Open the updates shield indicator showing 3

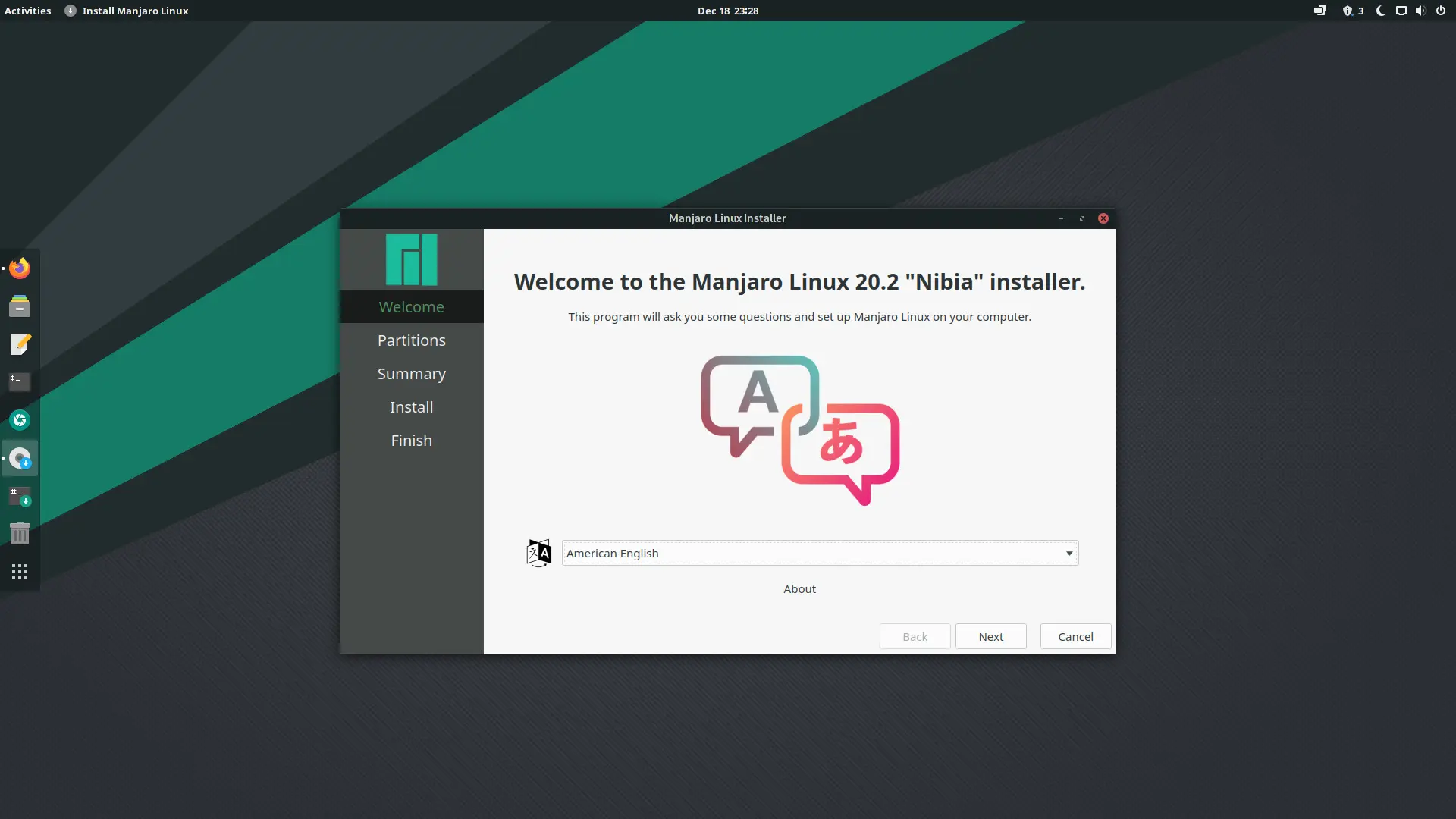point(1354,11)
